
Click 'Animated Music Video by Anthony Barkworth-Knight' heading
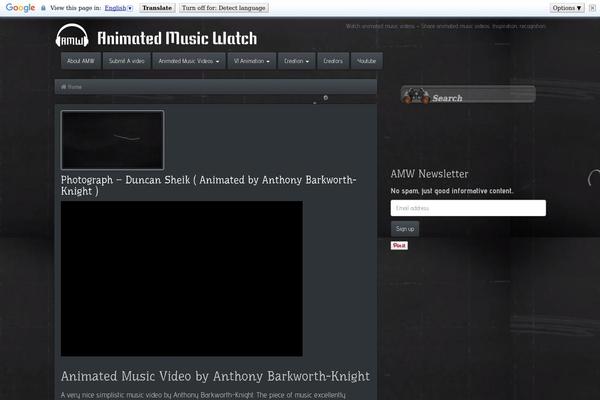click(x=215, y=376)
